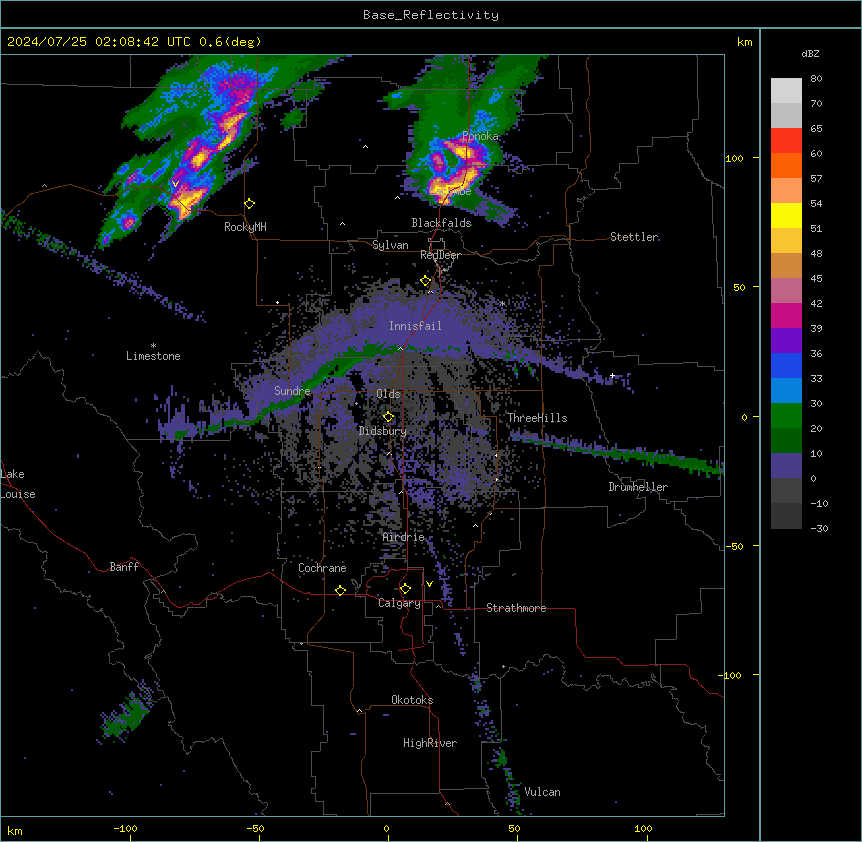Click the yellow 54 dBZ legend swatch

pos(786,215)
